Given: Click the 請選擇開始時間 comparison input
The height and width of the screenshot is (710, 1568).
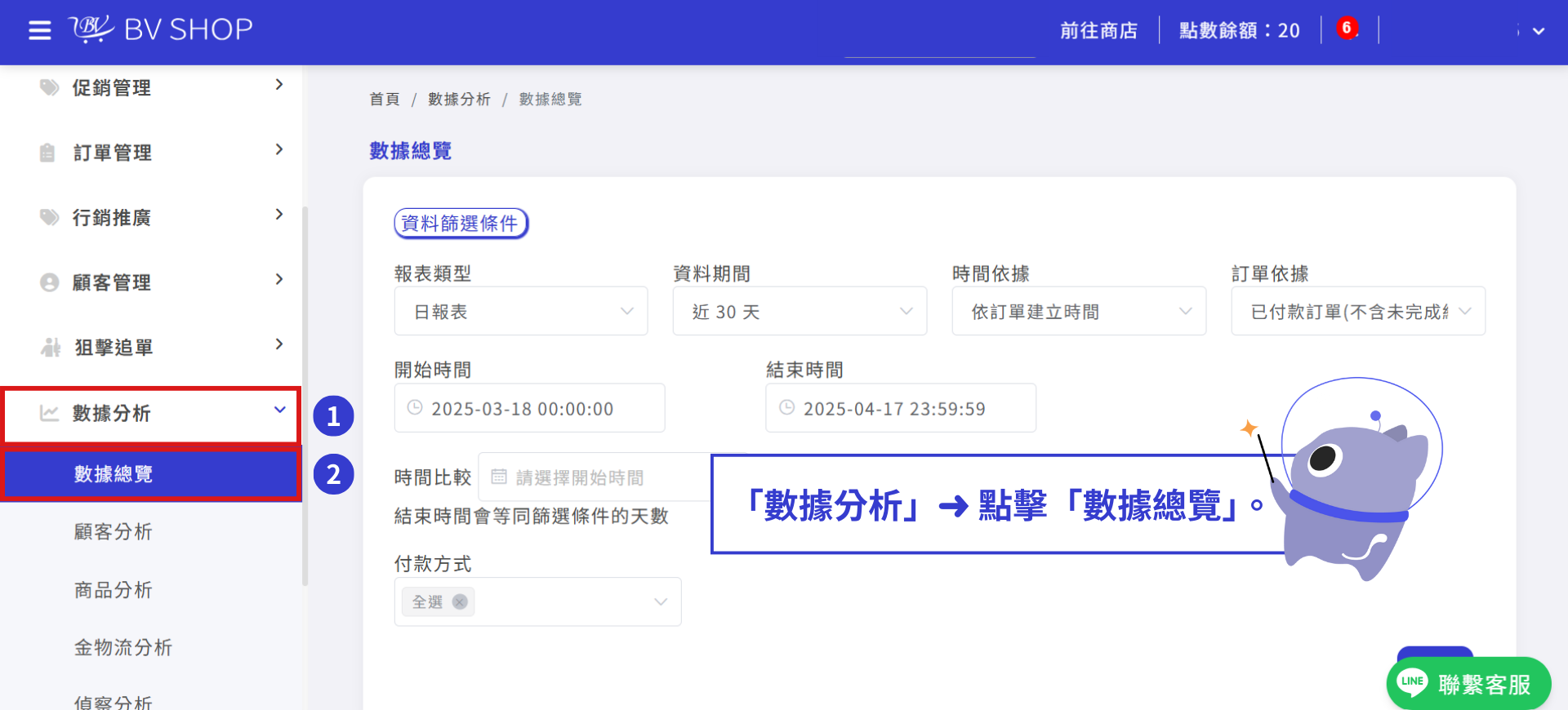Looking at the screenshot, I should coord(595,477).
